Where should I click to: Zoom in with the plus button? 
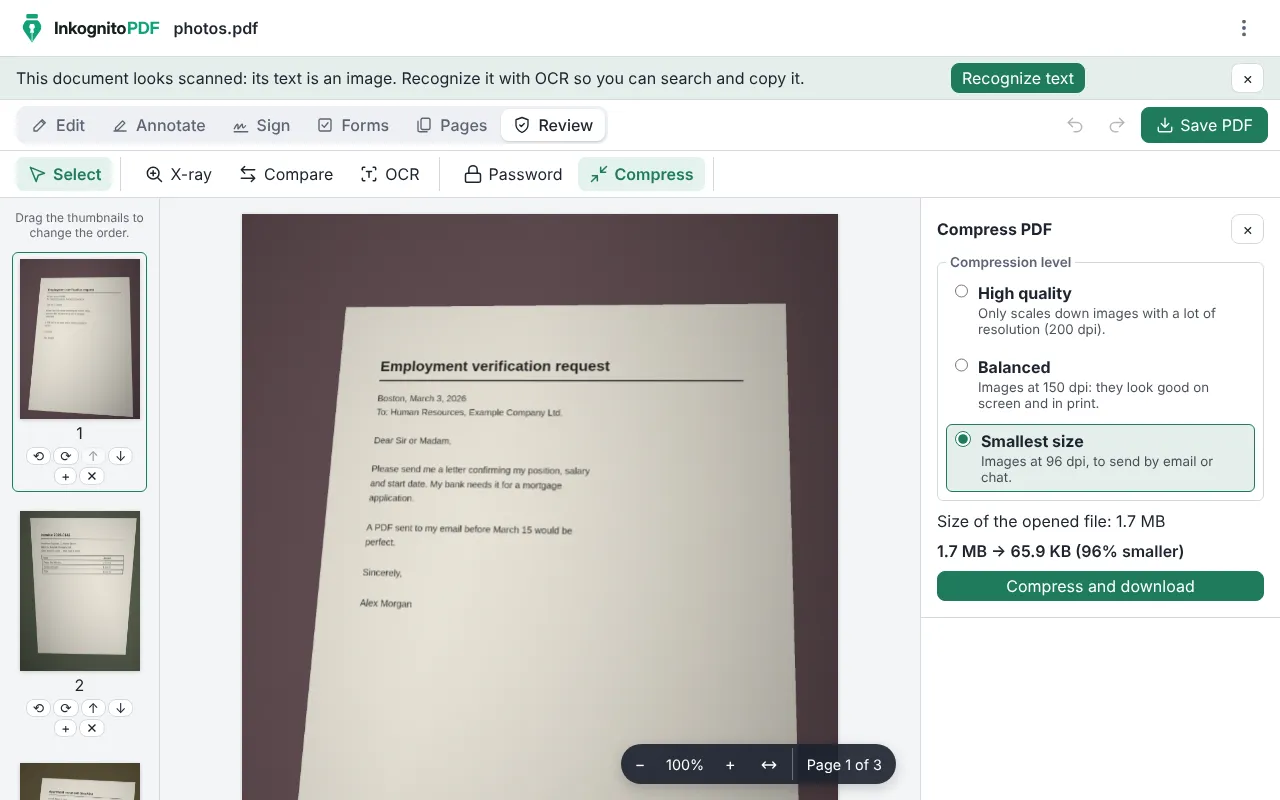730,765
